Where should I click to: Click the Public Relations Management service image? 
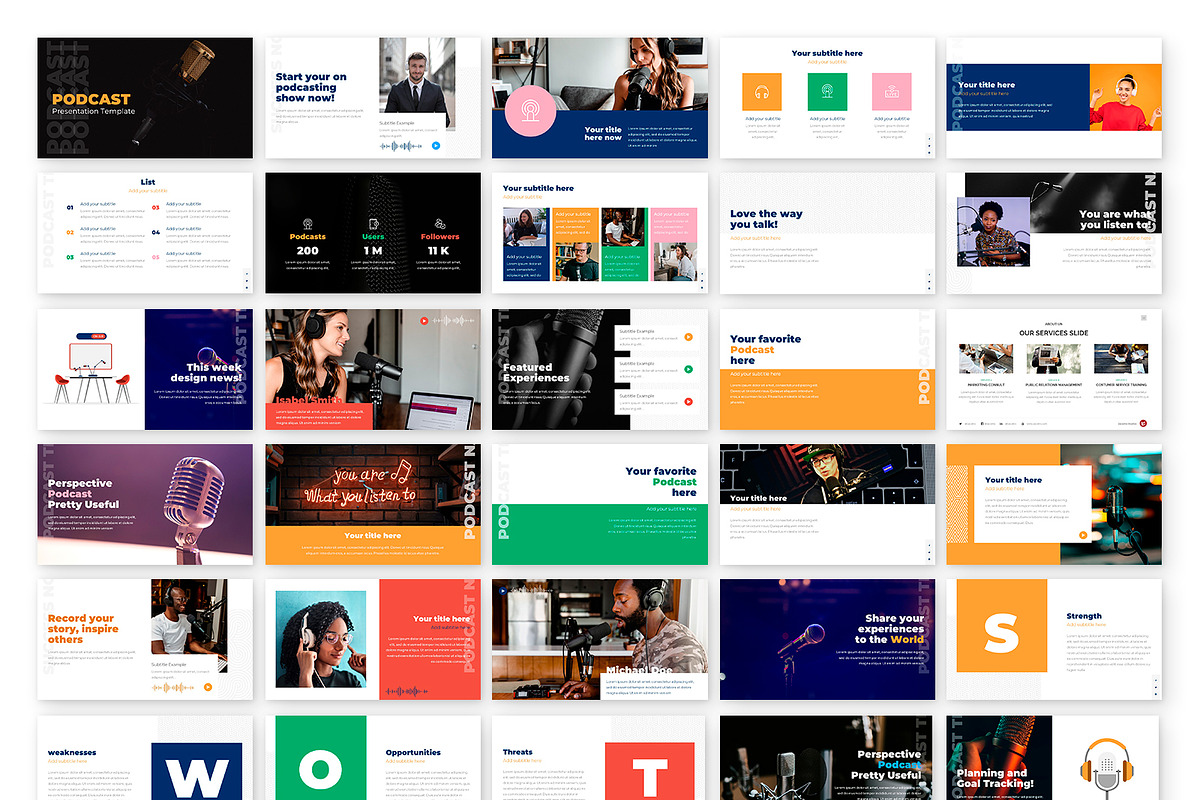[1054, 359]
